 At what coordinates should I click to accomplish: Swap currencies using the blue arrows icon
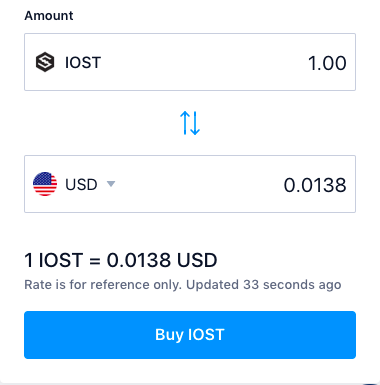click(190, 123)
